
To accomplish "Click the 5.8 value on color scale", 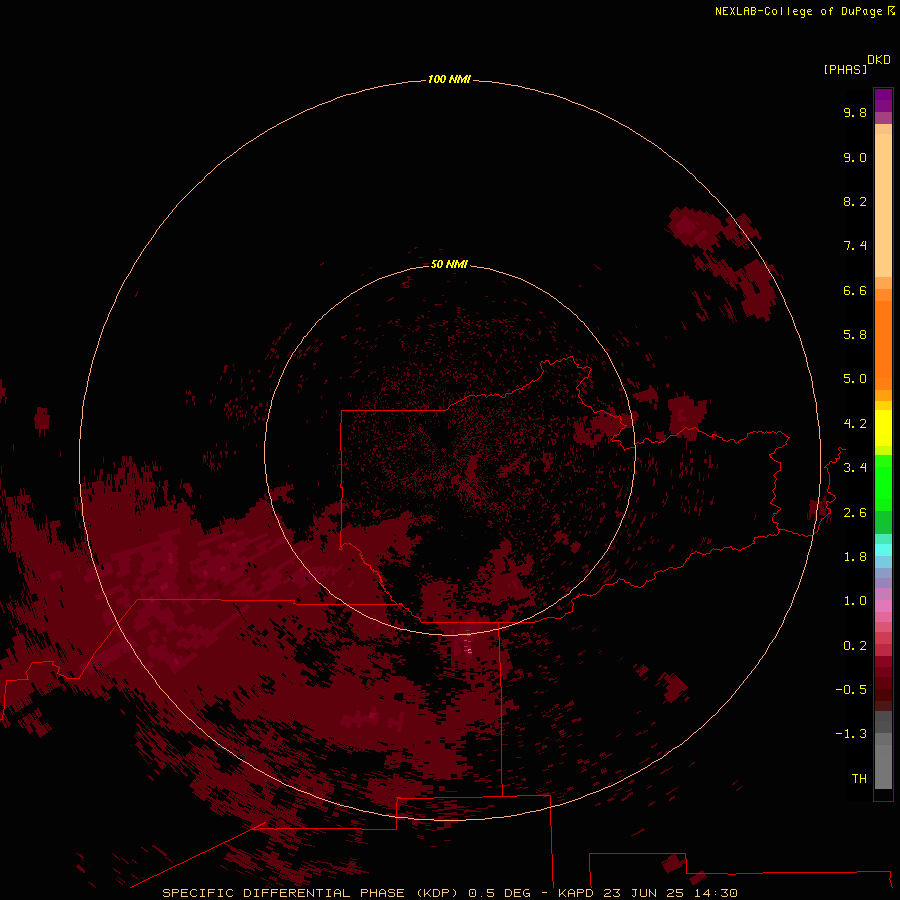I will click(855, 335).
